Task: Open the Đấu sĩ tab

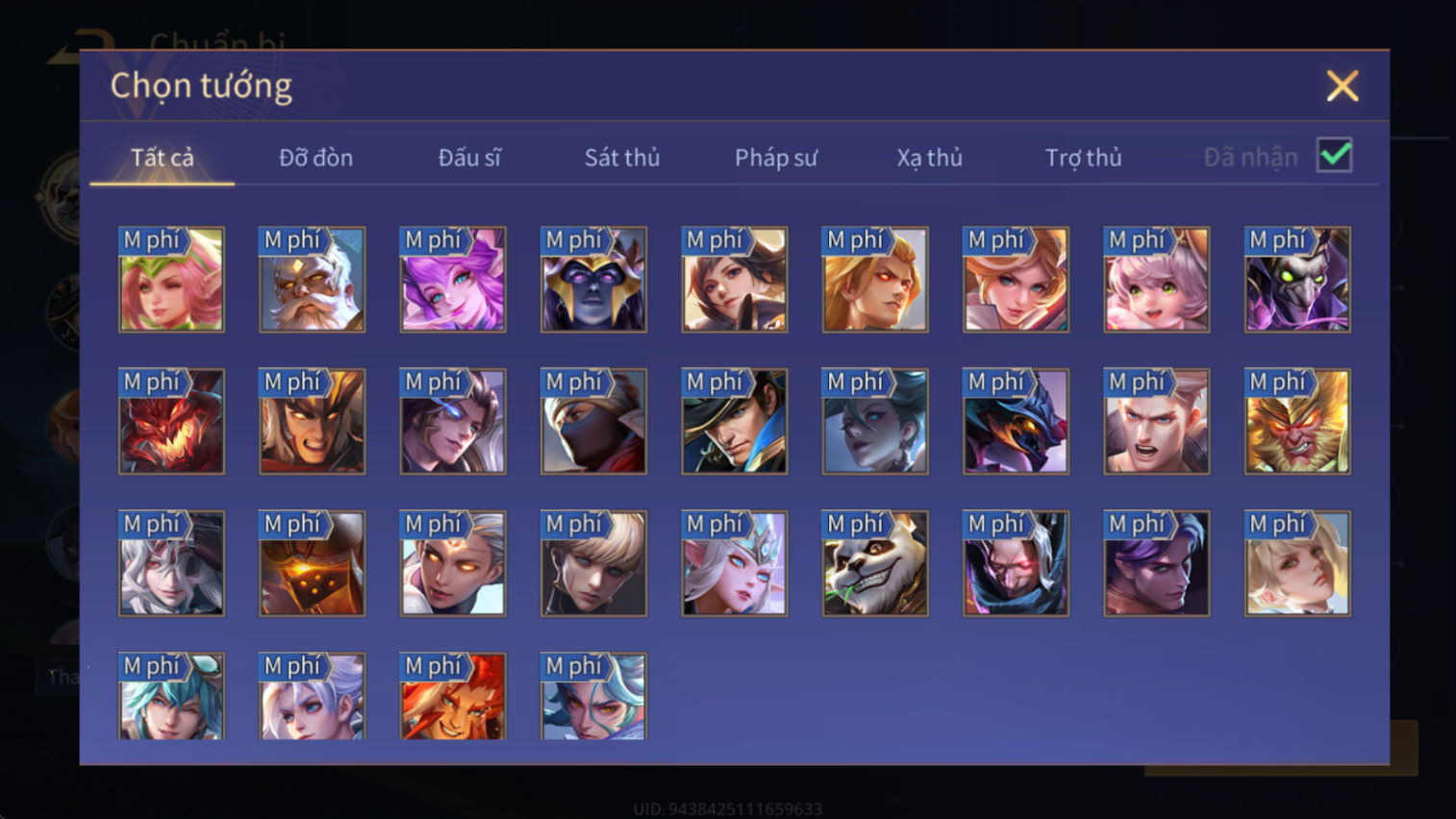Action: 469,158
